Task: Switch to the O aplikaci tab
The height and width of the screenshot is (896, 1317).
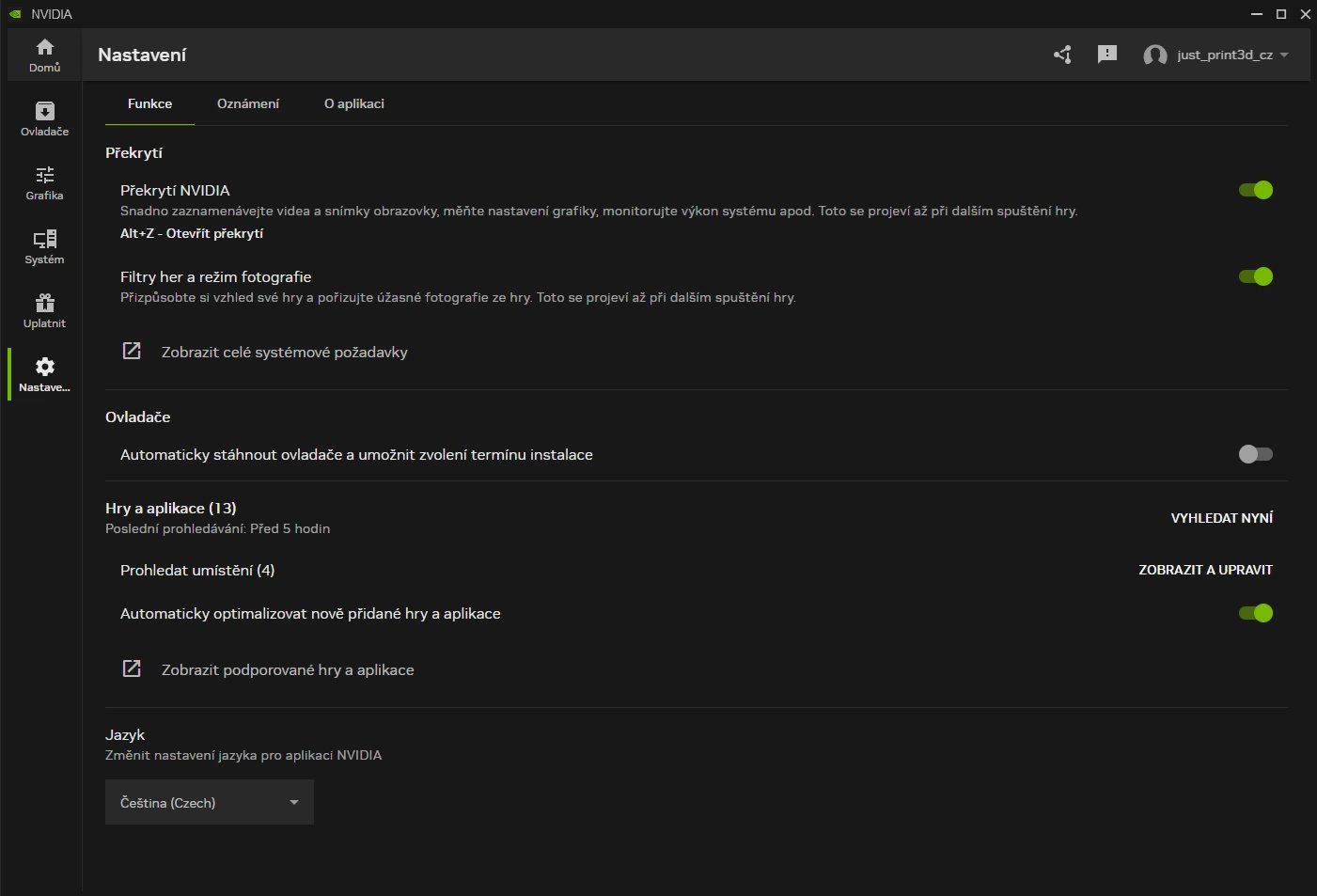Action: click(354, 103)
